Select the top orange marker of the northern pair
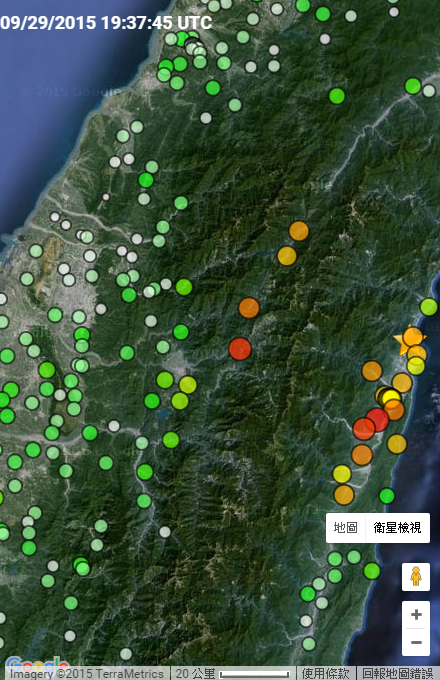Viewport: 440px width, 680px height. tap(299, 231)
